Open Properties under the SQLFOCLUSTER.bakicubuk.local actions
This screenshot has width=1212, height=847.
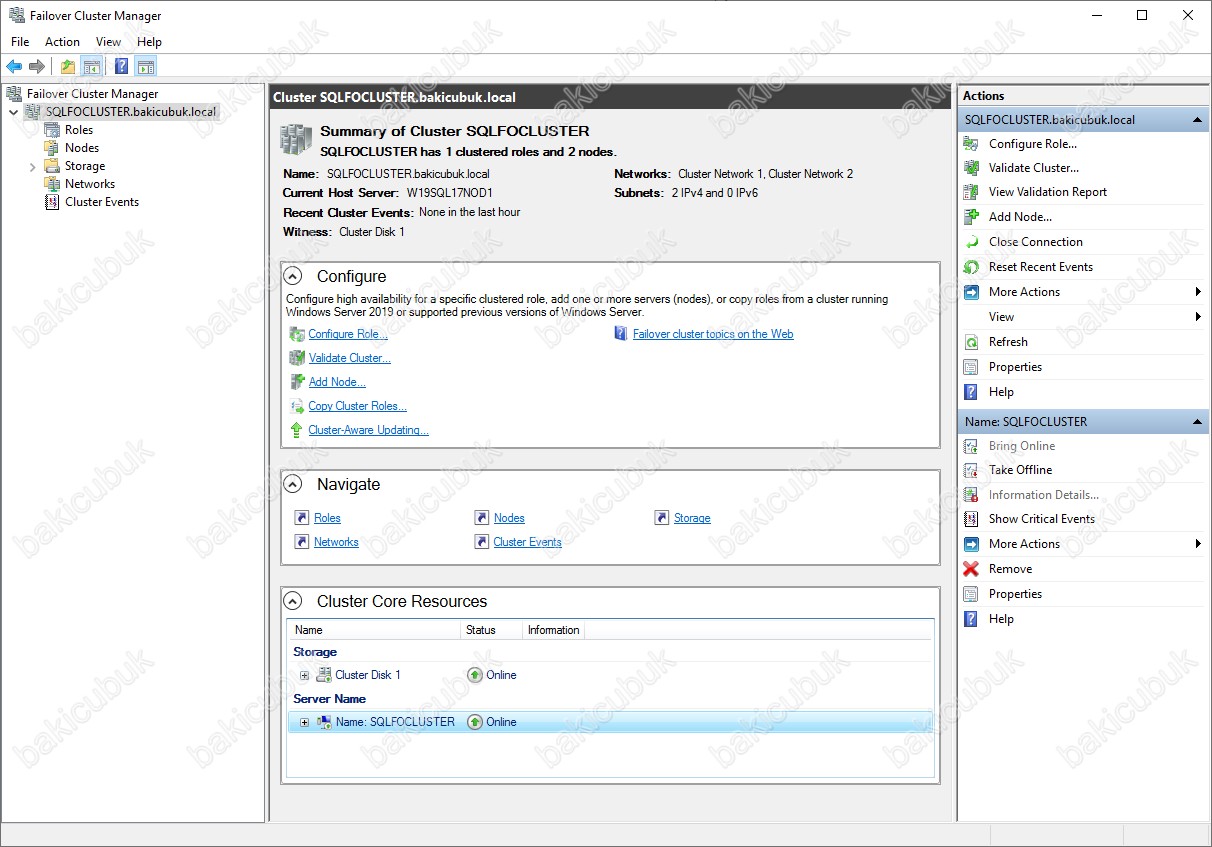1015,367
